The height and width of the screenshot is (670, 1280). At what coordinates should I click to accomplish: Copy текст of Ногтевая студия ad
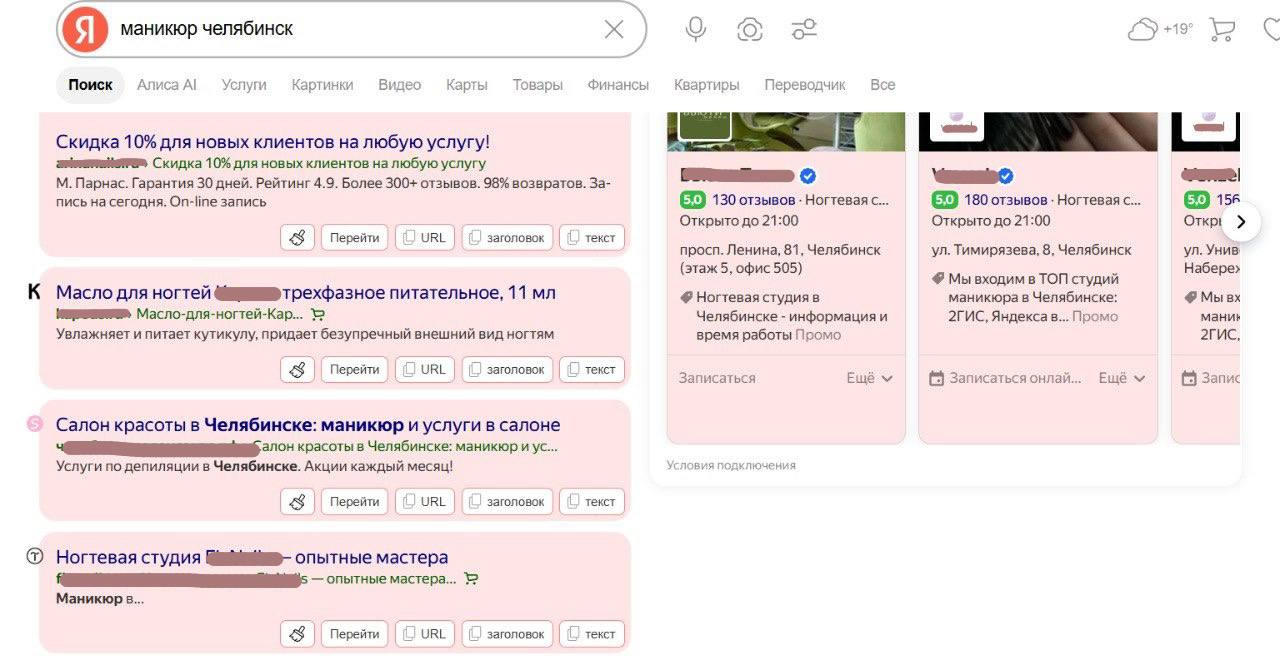(592, 633)
